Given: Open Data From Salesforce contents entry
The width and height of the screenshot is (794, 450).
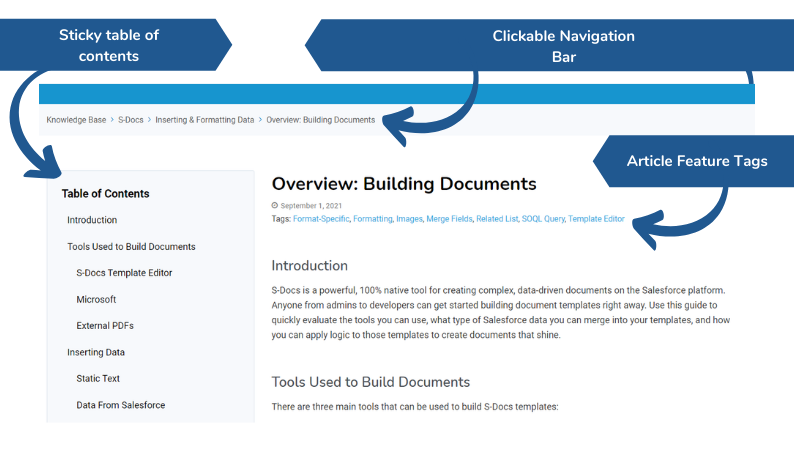Looking at the screenshot, I should click(x=121, y=405).
